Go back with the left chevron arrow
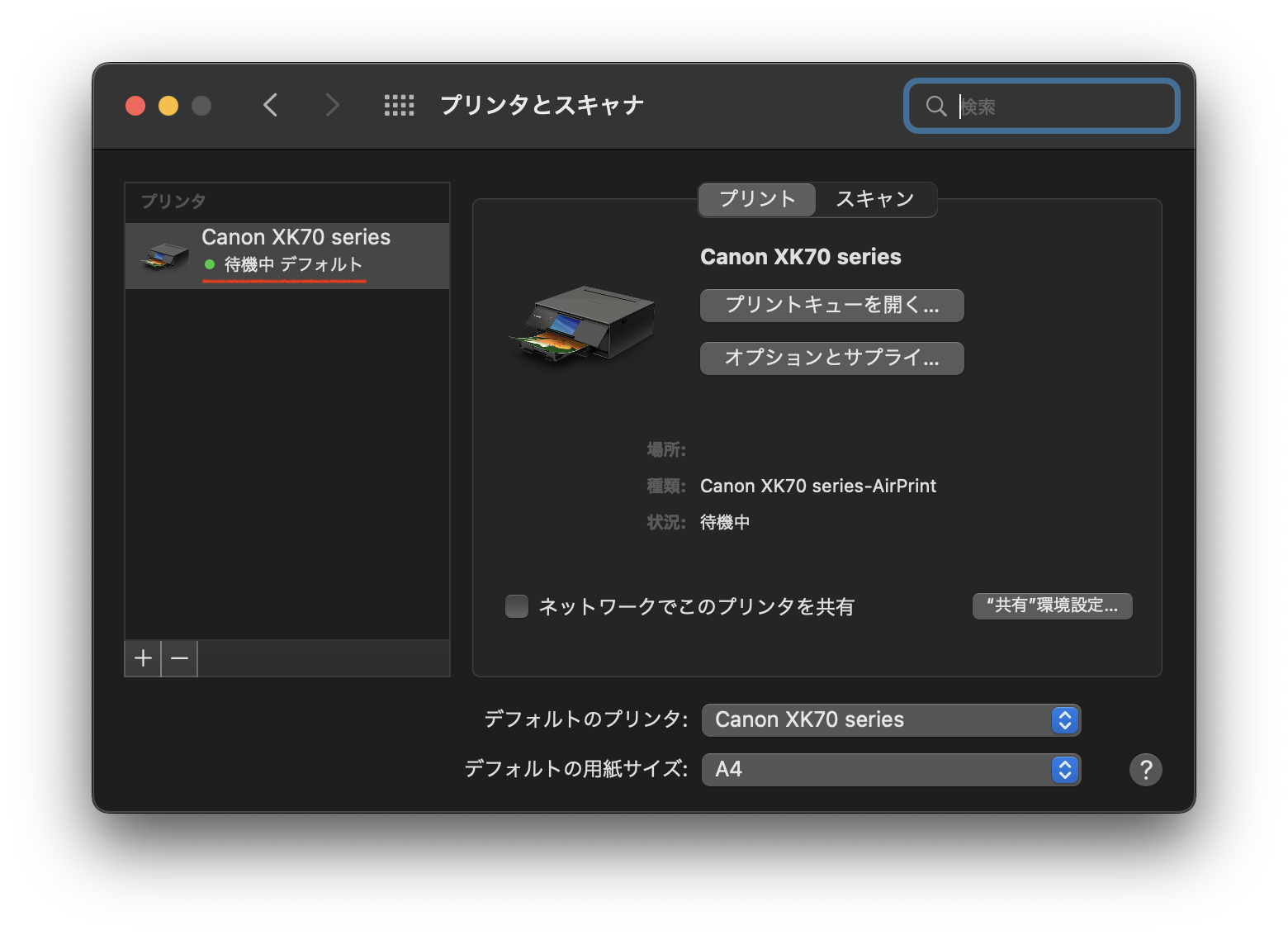This screenshot has width=1288, height=935. coord(270,105)
